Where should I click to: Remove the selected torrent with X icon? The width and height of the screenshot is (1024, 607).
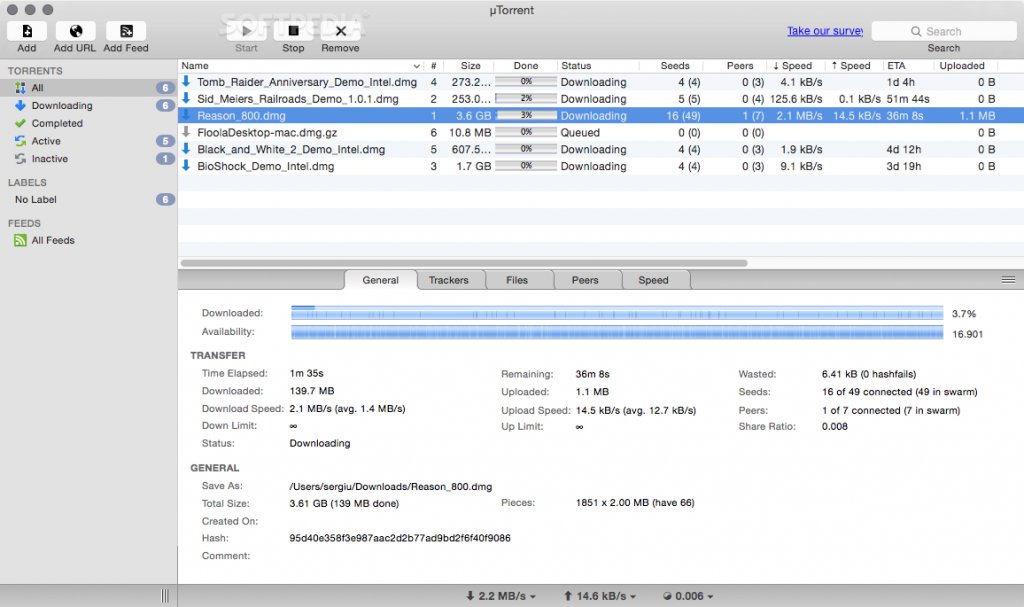(x=340, y=31)
